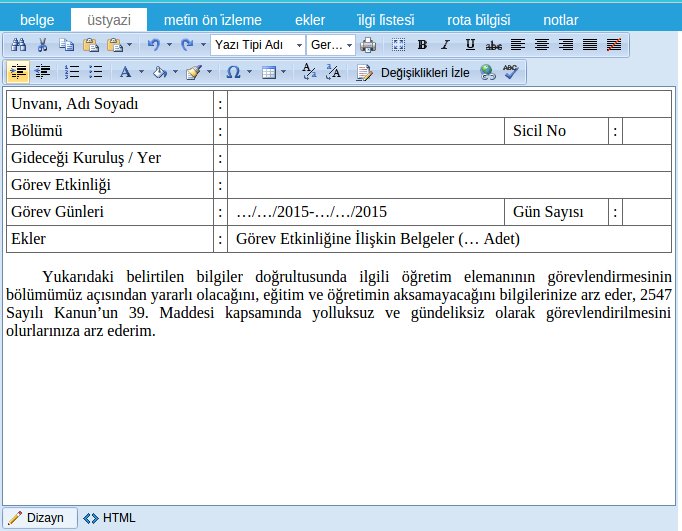The height and width of the screenshot is (531, 682).
Task: Toggle Bold formatting
Action: (x=422, y=44)
